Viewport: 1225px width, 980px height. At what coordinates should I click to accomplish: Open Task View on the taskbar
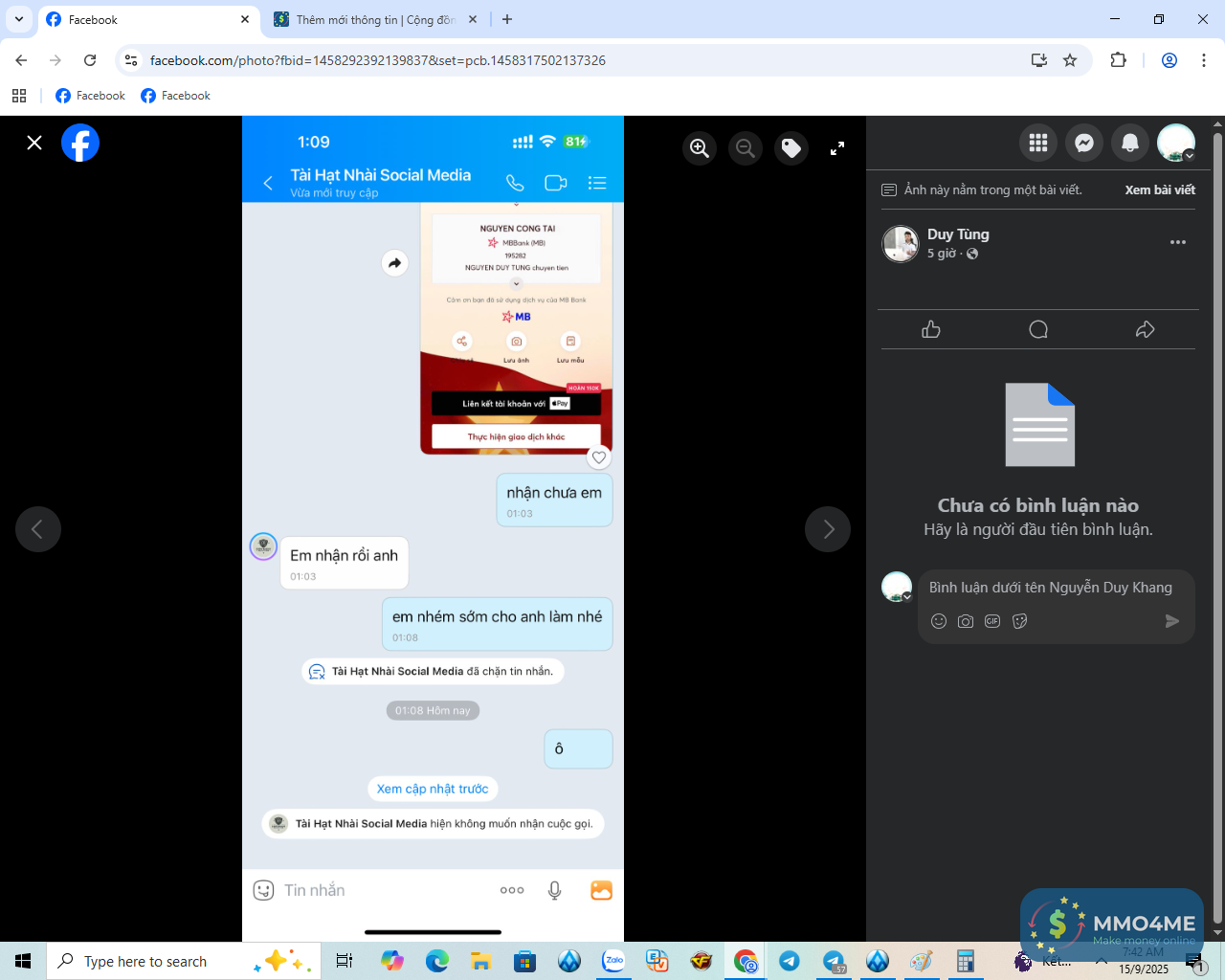click(345, 961)
